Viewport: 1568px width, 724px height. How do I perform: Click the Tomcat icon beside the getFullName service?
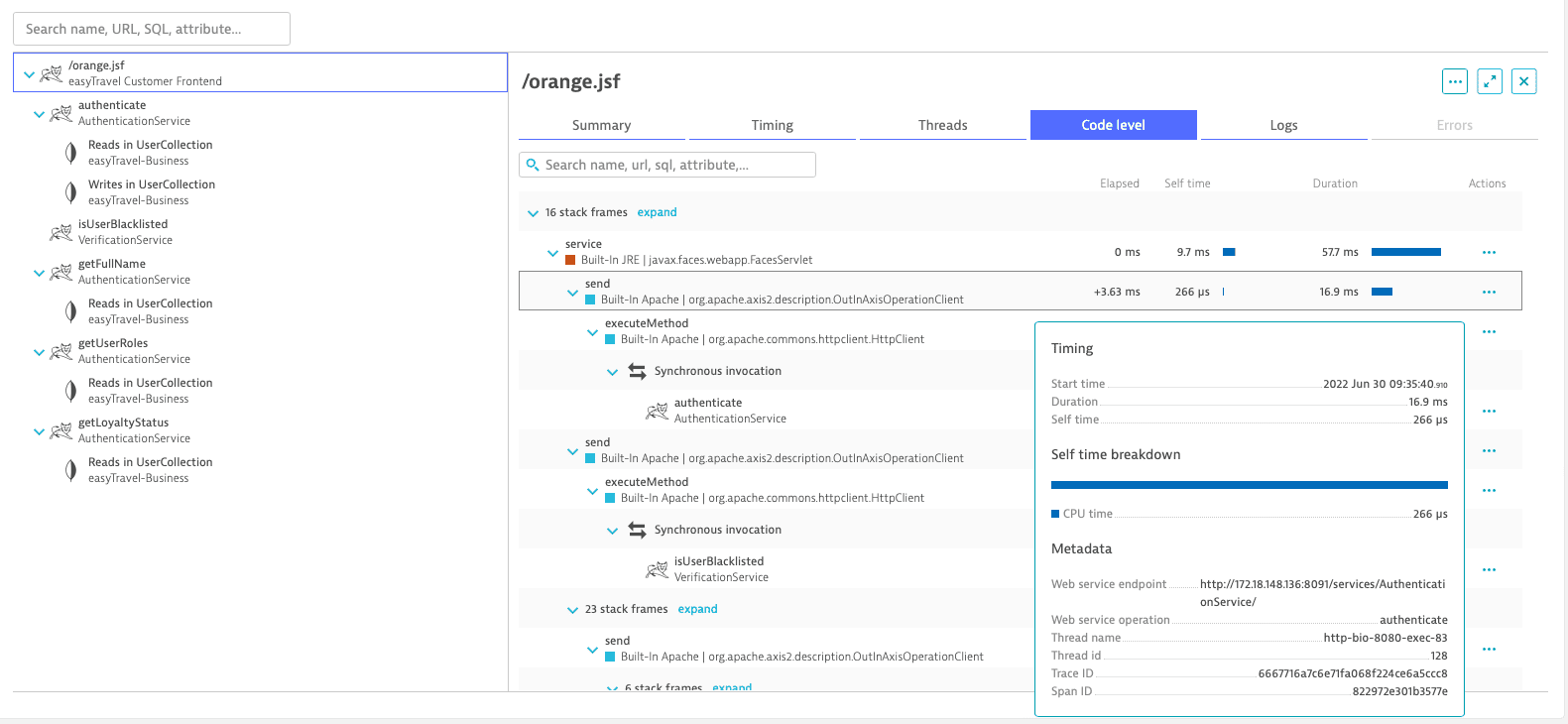click(60, 272)
